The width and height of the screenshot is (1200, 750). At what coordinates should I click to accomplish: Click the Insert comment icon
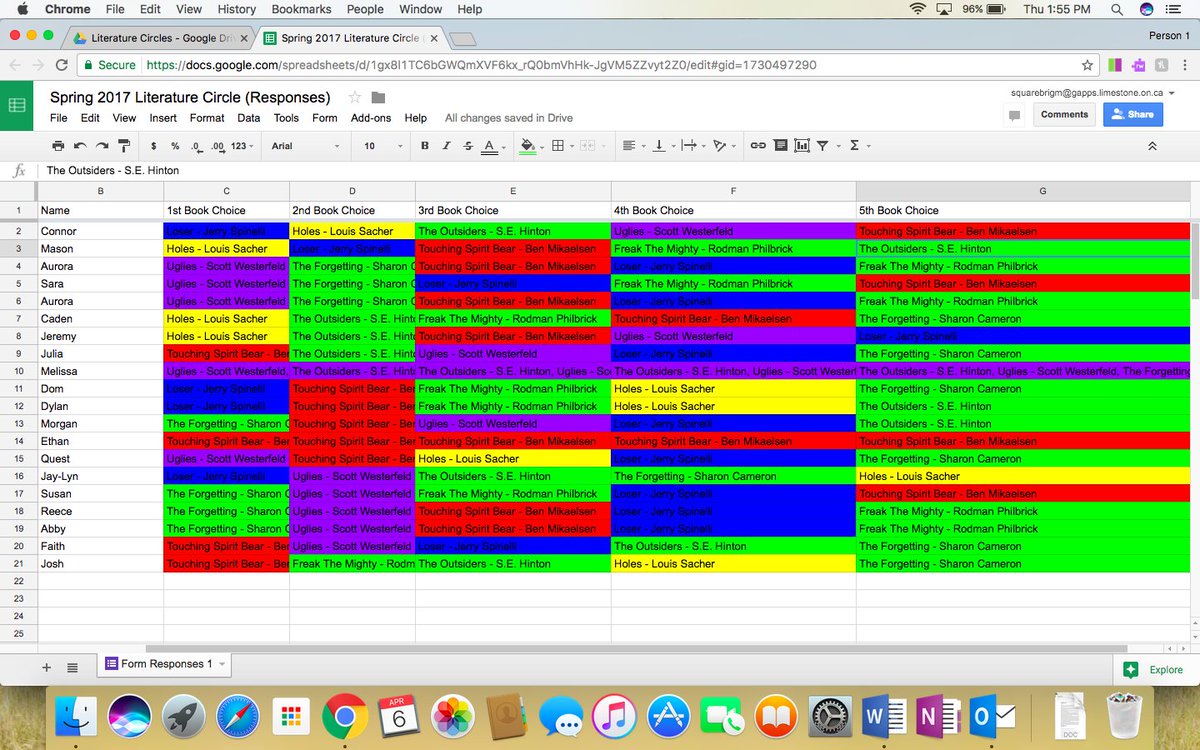tap(780, 146)
